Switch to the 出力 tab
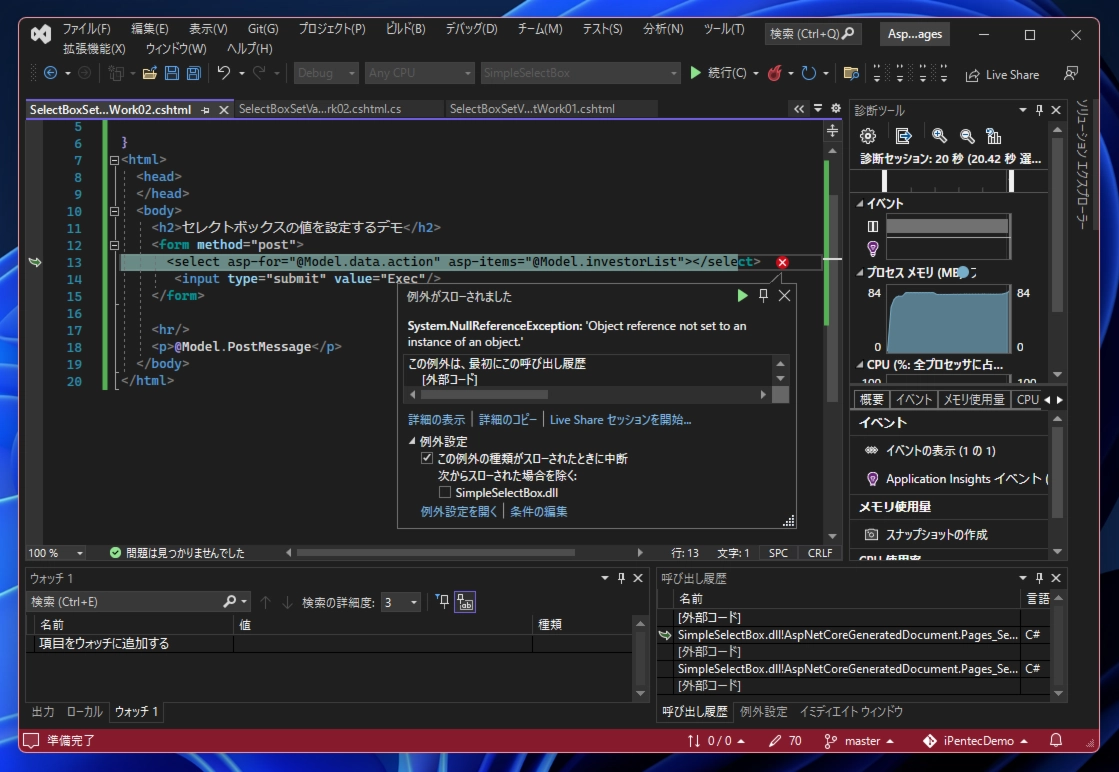 [43, 711]
